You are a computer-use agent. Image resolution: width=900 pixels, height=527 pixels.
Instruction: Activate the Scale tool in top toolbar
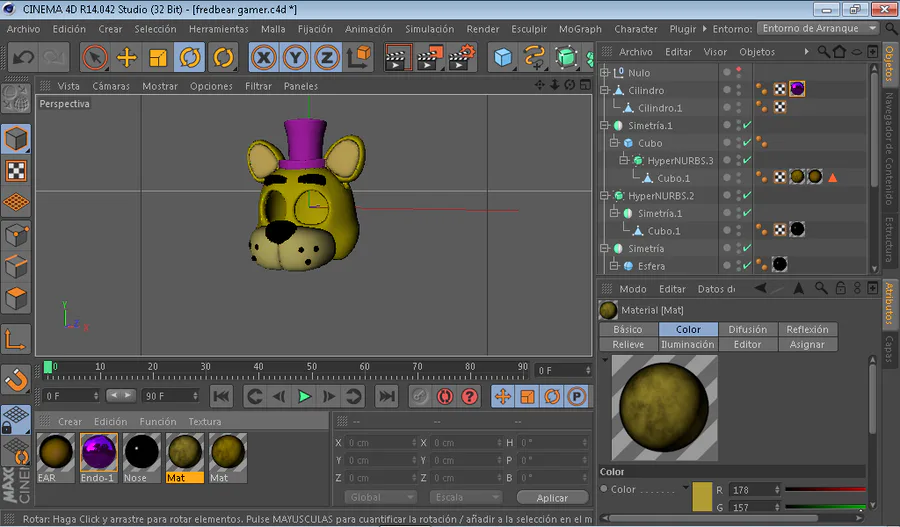tap(158, 57)
